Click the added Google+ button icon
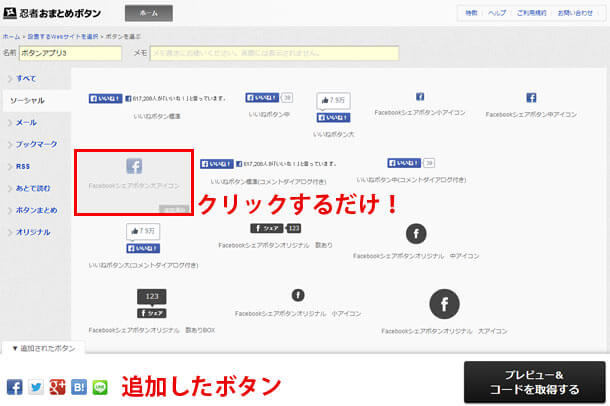Image resolution: width=610 pixels, height=406 pixels. (57, 387)
